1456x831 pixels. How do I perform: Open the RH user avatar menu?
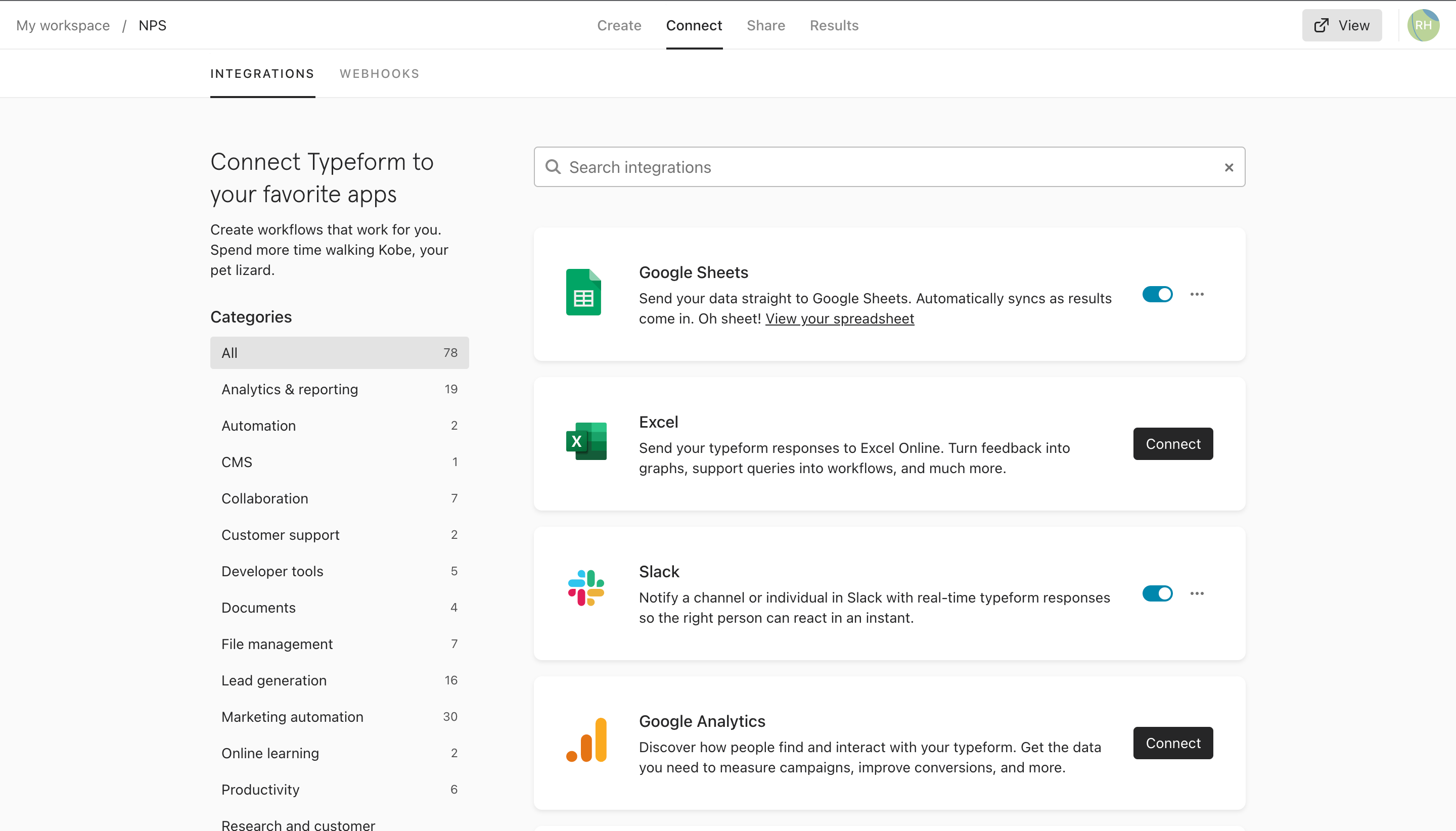[x=1423, y=25]
